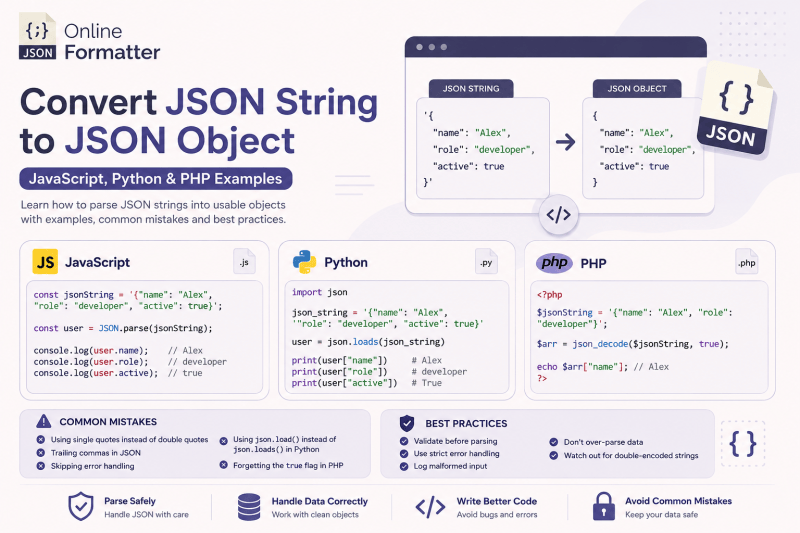Select the JSON OBJECT tab label
This screenshot has height=533, width=800.
pos(637,88)
